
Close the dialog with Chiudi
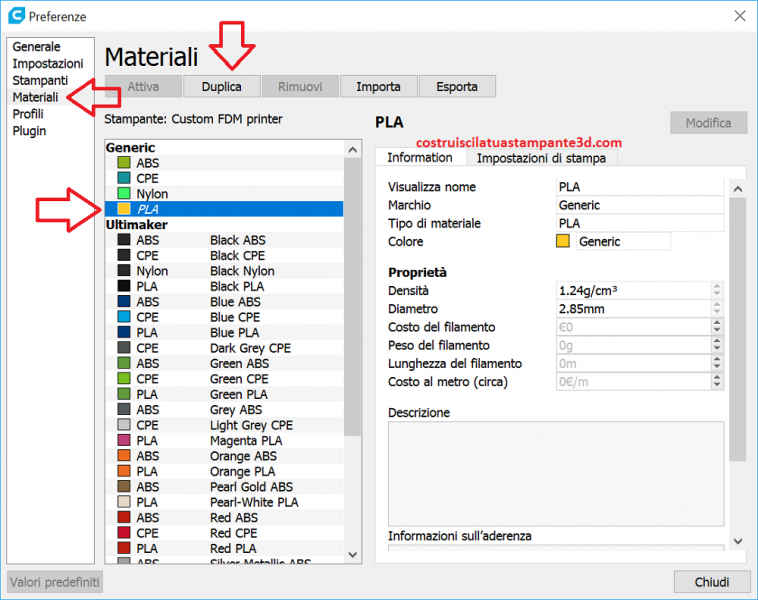click(x=712, y=582)
